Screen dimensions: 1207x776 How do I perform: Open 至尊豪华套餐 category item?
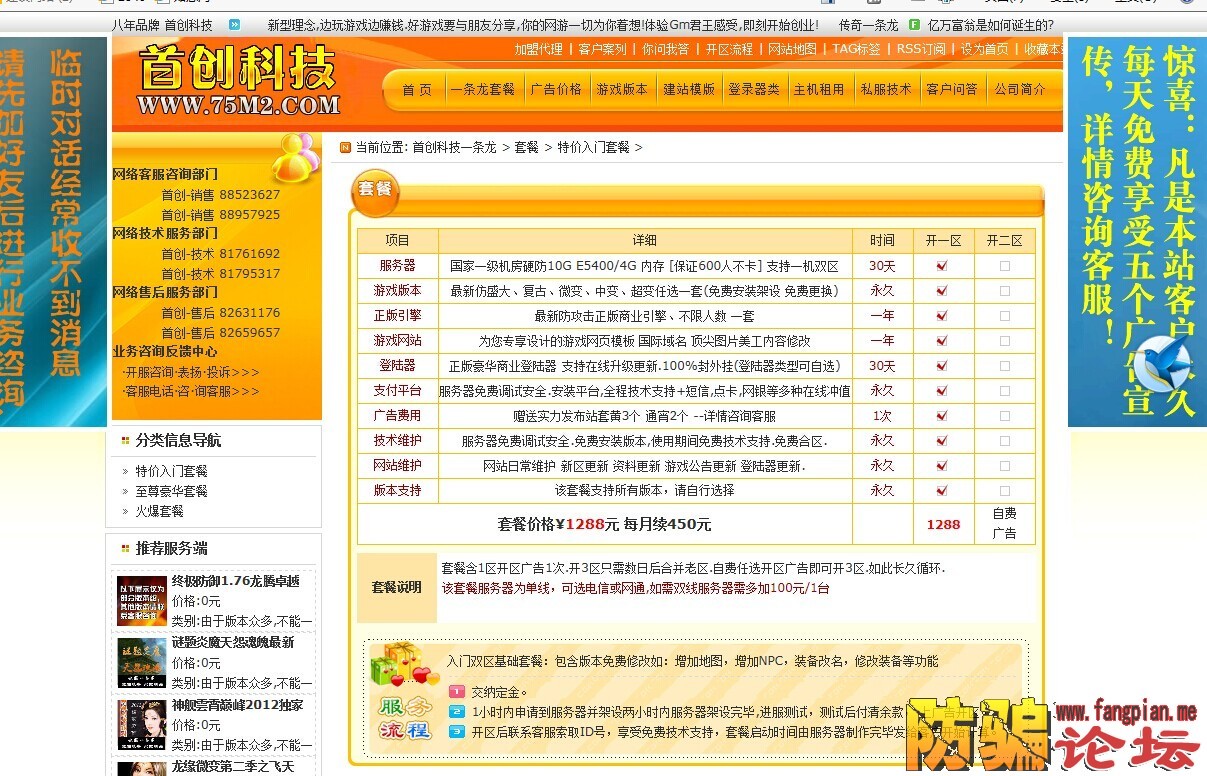click(172, 491)
